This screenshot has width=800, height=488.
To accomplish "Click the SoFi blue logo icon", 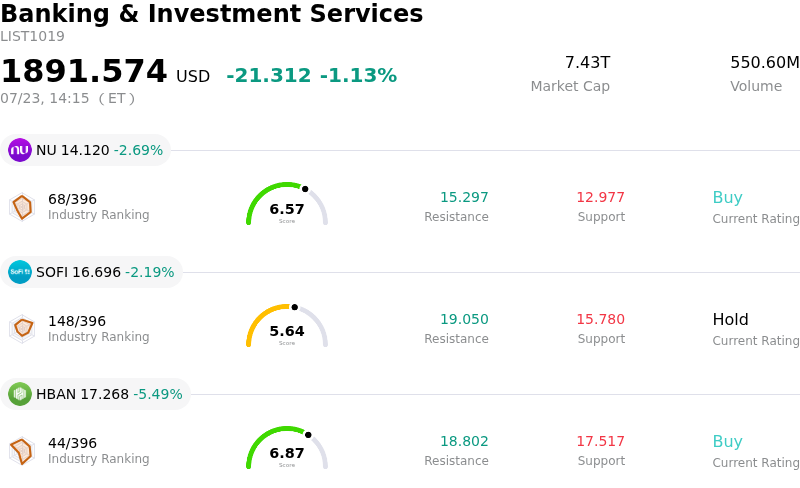I will click(20, 272).
